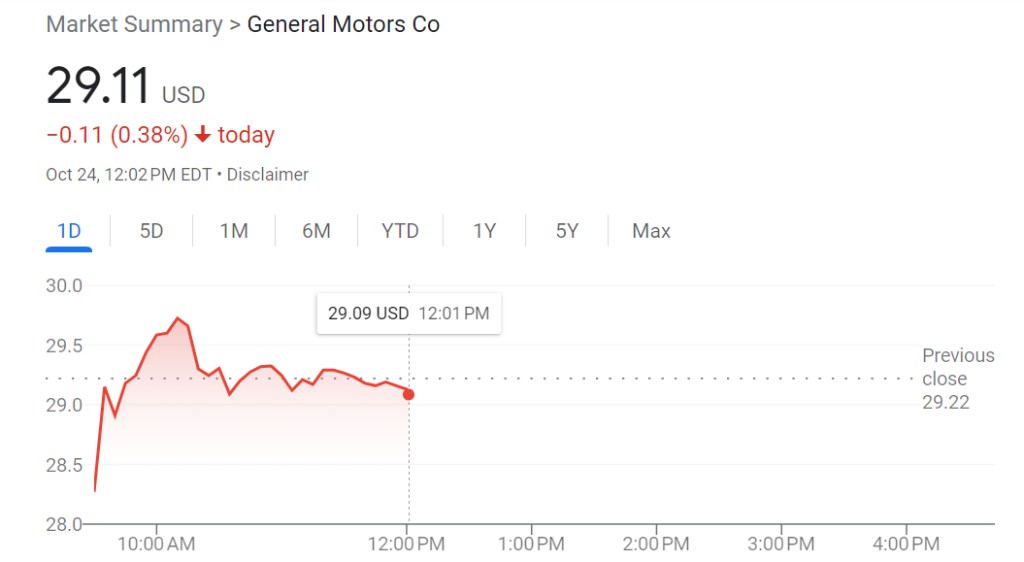This screenshot has width=1024, height=562.
Task: Click the red down arrow icon
Action: tap(203, 134)
